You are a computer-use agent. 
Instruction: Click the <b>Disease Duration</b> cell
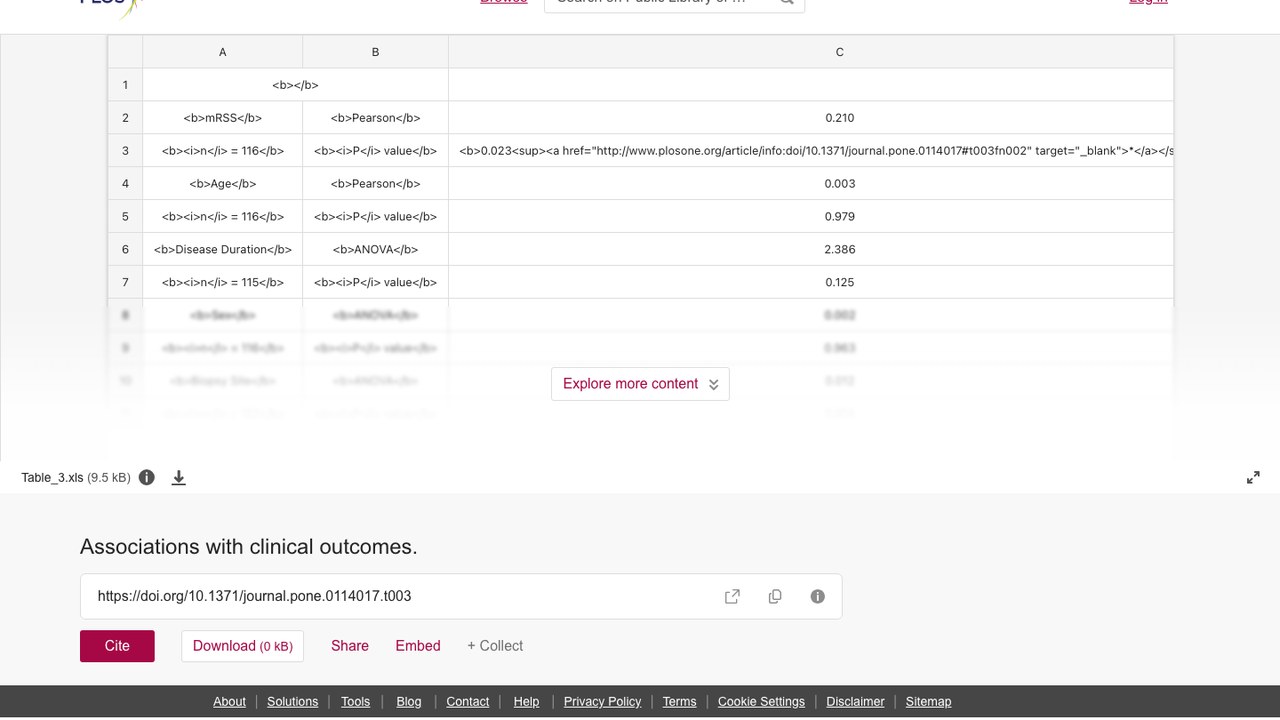pos(223,250)
